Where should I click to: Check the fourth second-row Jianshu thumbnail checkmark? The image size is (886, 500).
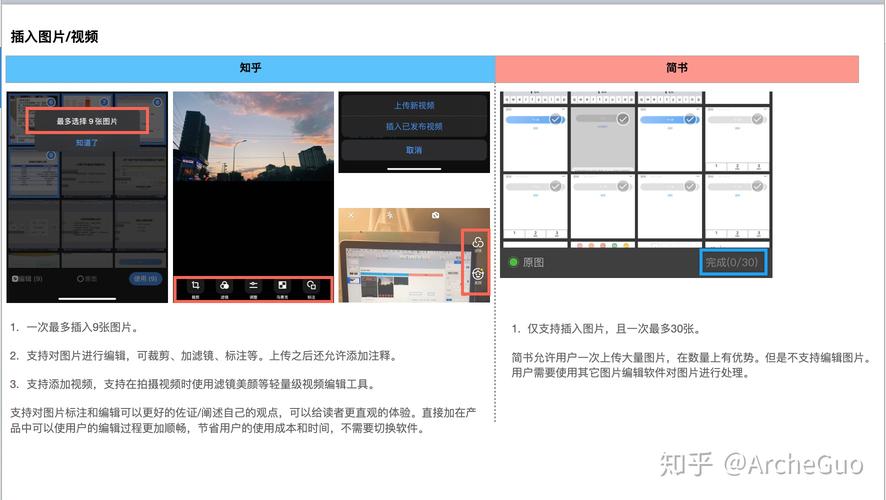757,186
